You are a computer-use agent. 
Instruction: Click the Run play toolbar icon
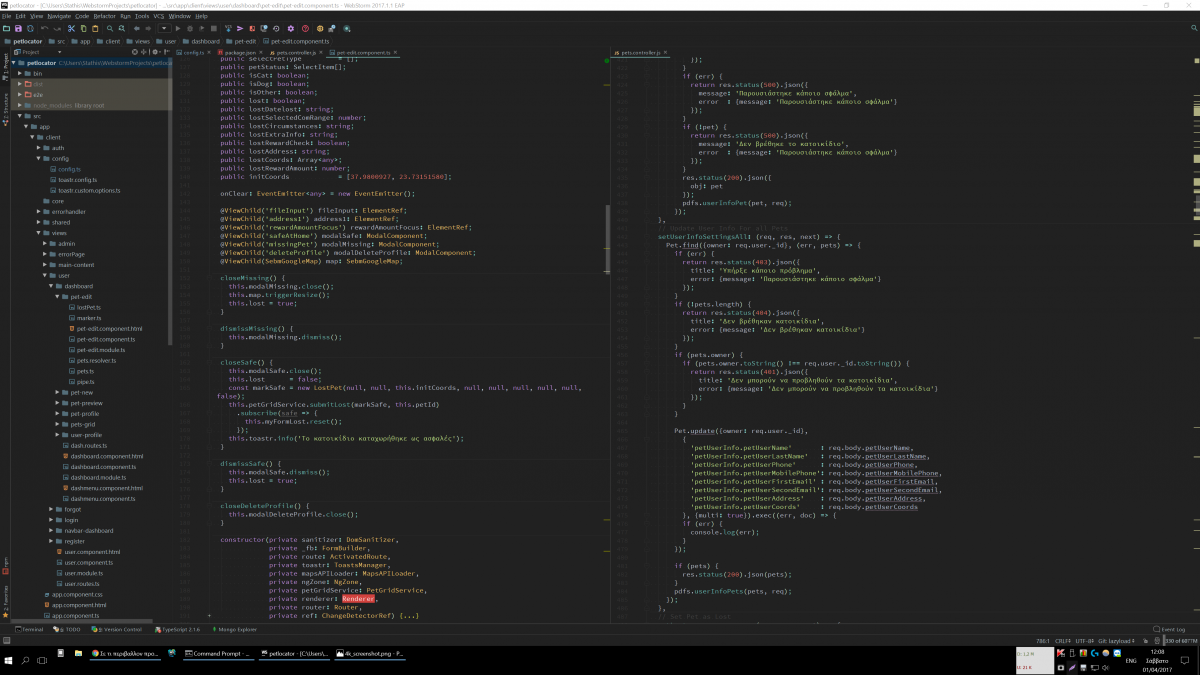pos(179,28)
